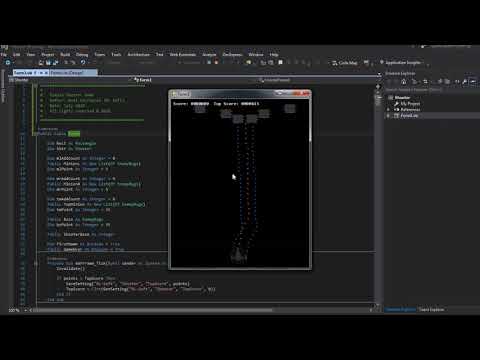
Task: Click Sync with Active Document icon
Action: (x=425, y=82)
